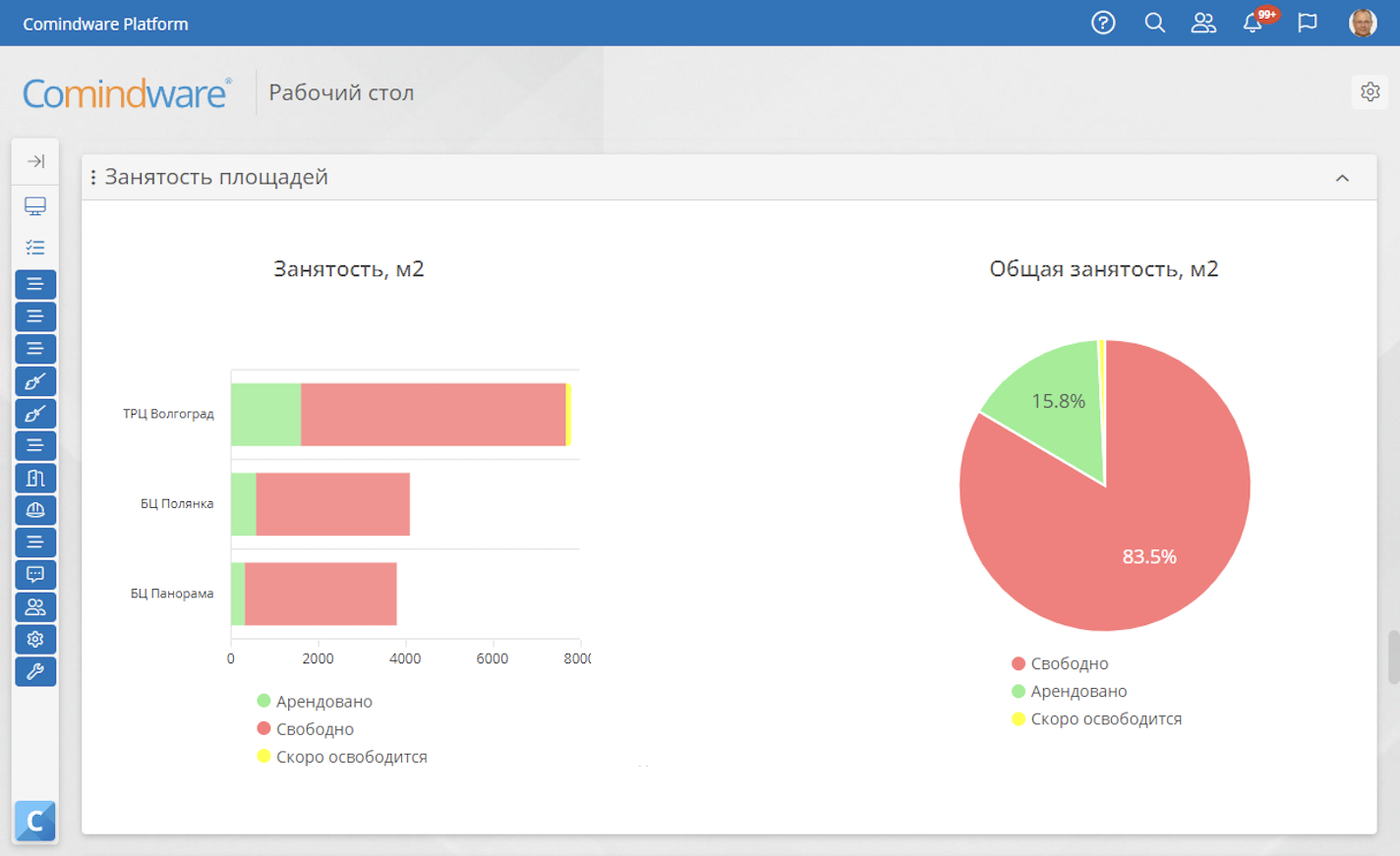Open the hard hat icon in sidebar
Screen dimensions: 1400x856
click(35, 510)
